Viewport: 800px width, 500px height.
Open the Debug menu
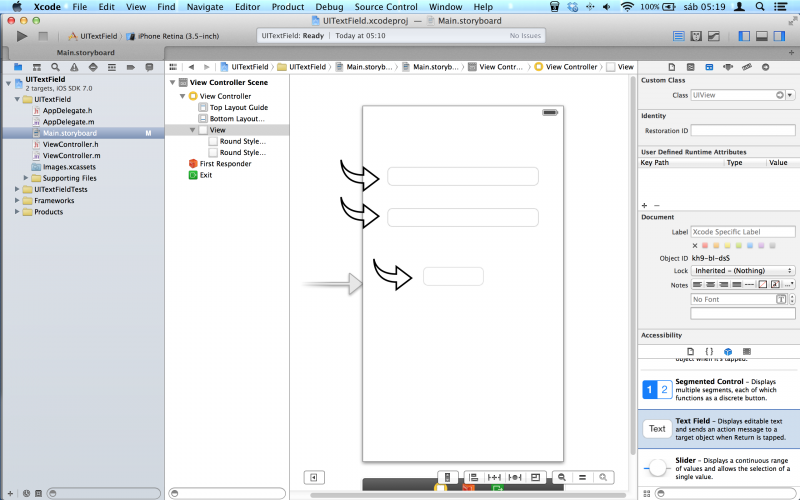[329, 7]
